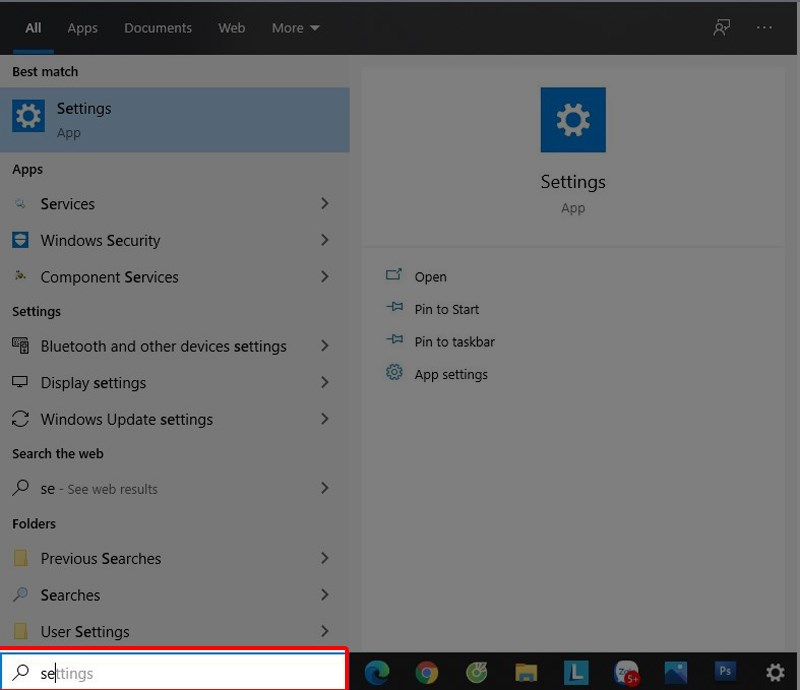Click Open in the Settings preview pane

click(430, 277)
